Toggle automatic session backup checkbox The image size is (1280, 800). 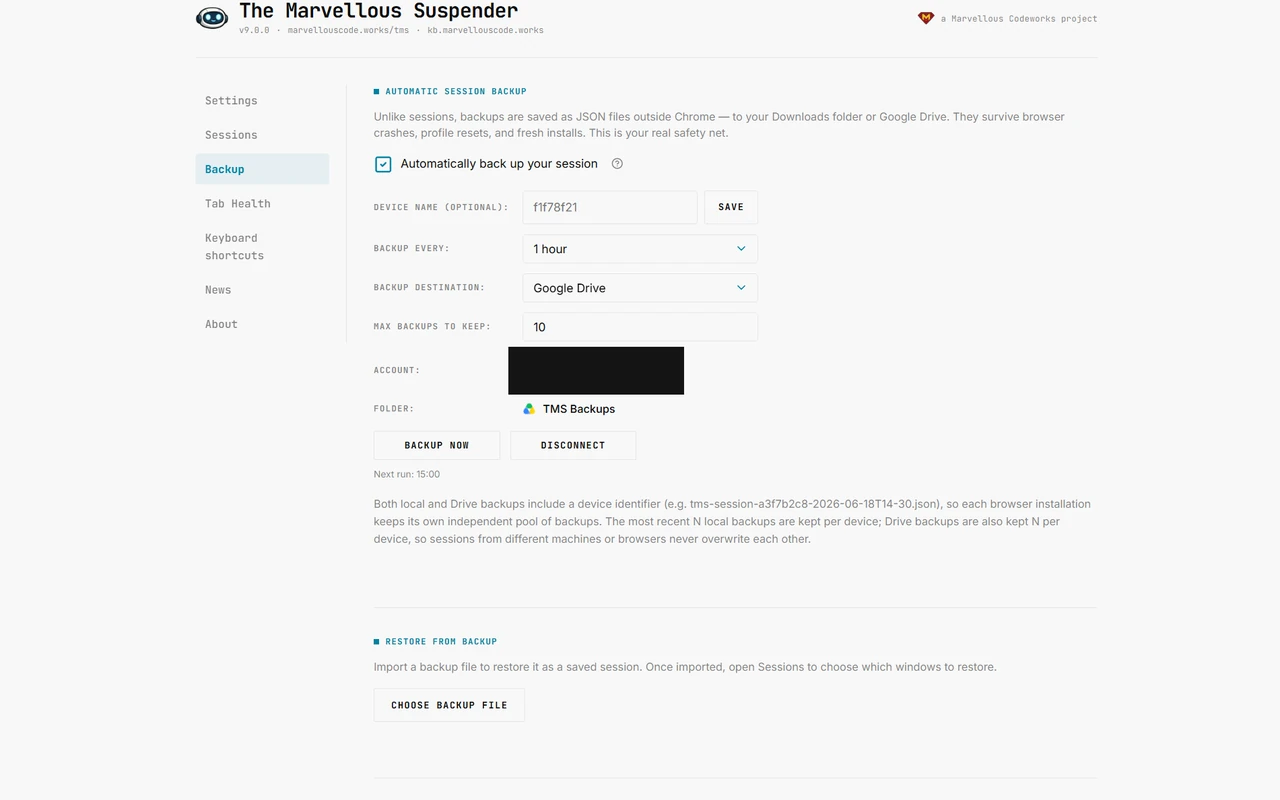tap(383, 164)
